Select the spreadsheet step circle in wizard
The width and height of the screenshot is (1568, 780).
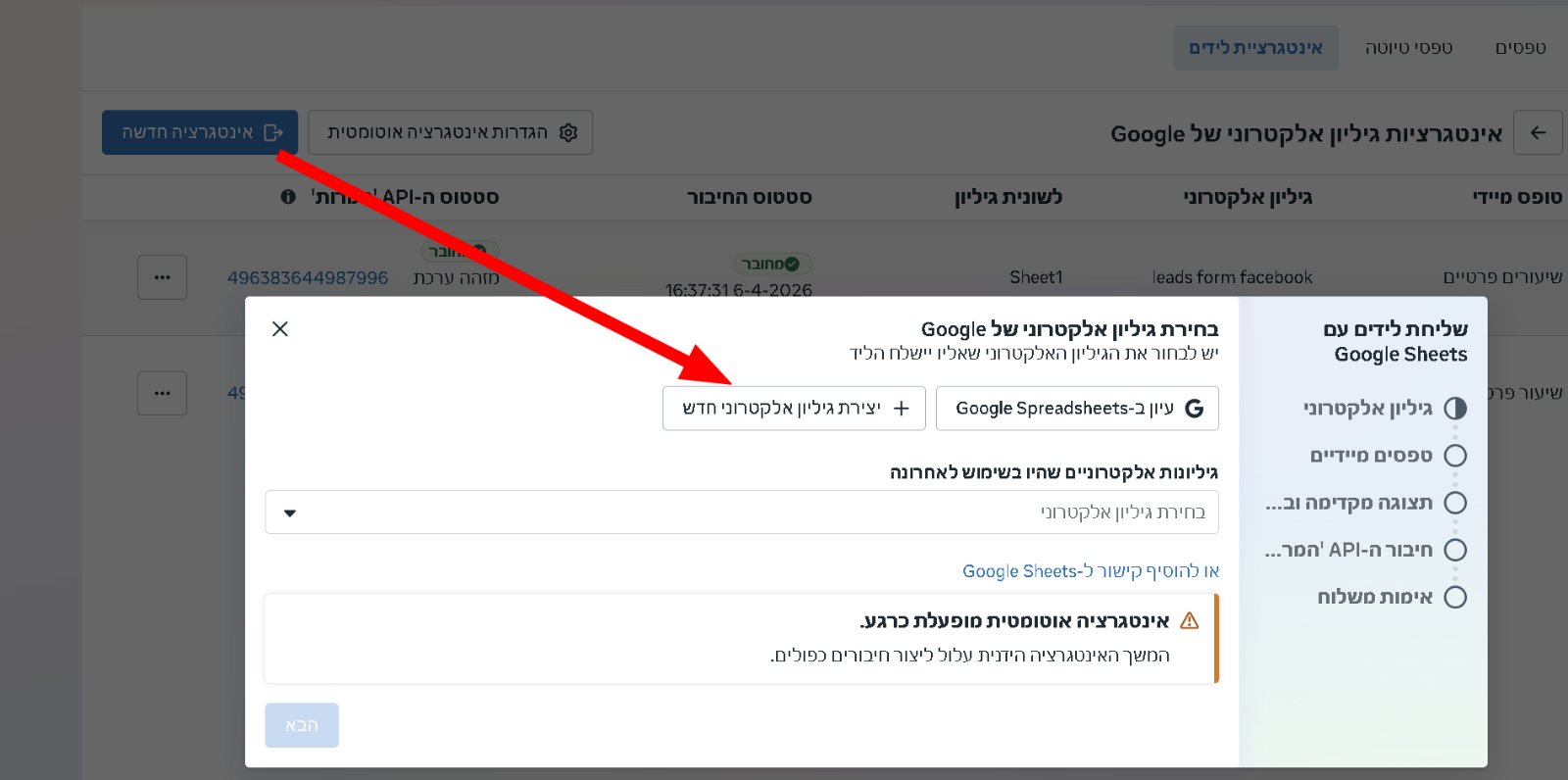point(1455,409)
